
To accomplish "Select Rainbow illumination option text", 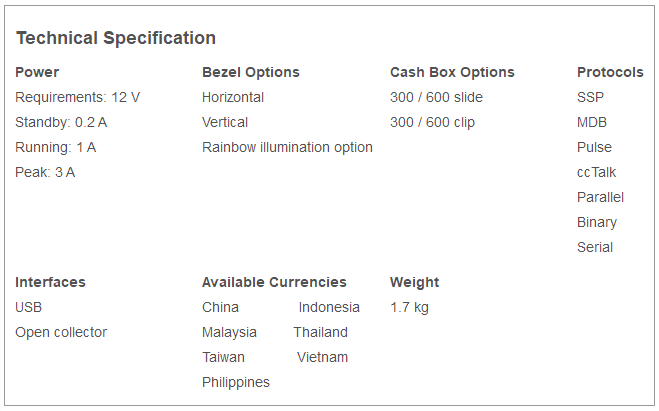I will [287, 148].
